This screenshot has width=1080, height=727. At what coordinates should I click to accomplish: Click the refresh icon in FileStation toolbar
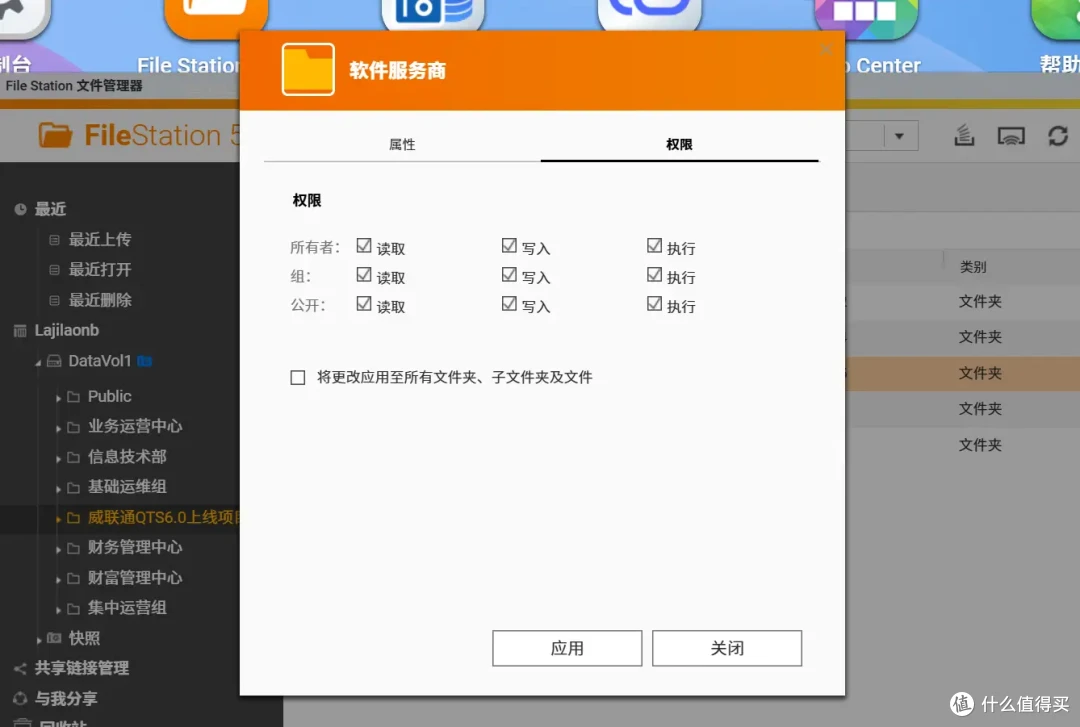coord(1058,136)
